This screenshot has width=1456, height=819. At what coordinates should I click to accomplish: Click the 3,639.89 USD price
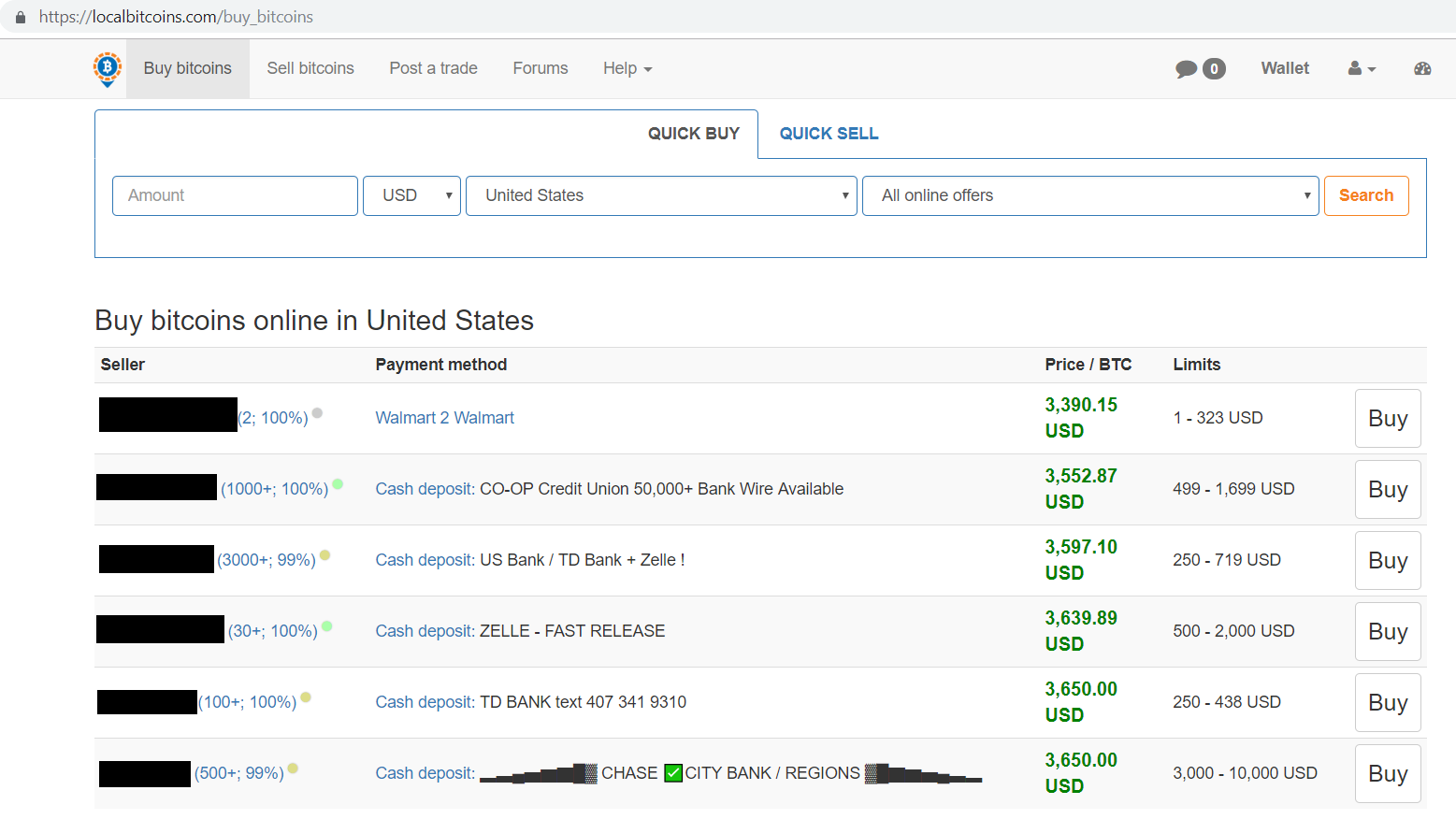pos(1081,631)
